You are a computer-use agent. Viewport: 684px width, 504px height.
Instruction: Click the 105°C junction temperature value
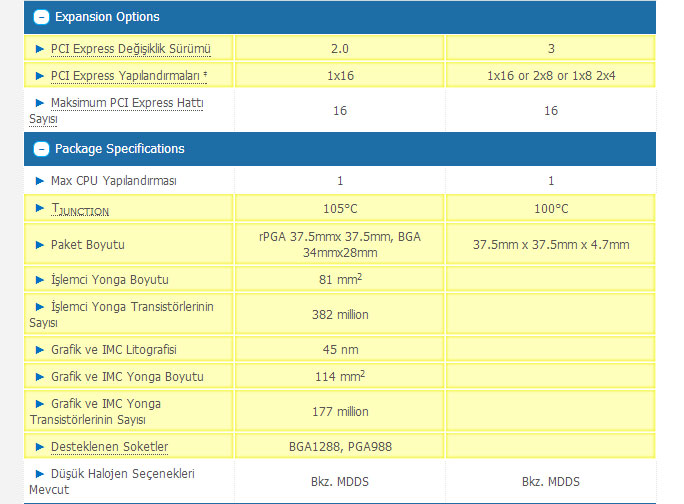click(340, 209)
